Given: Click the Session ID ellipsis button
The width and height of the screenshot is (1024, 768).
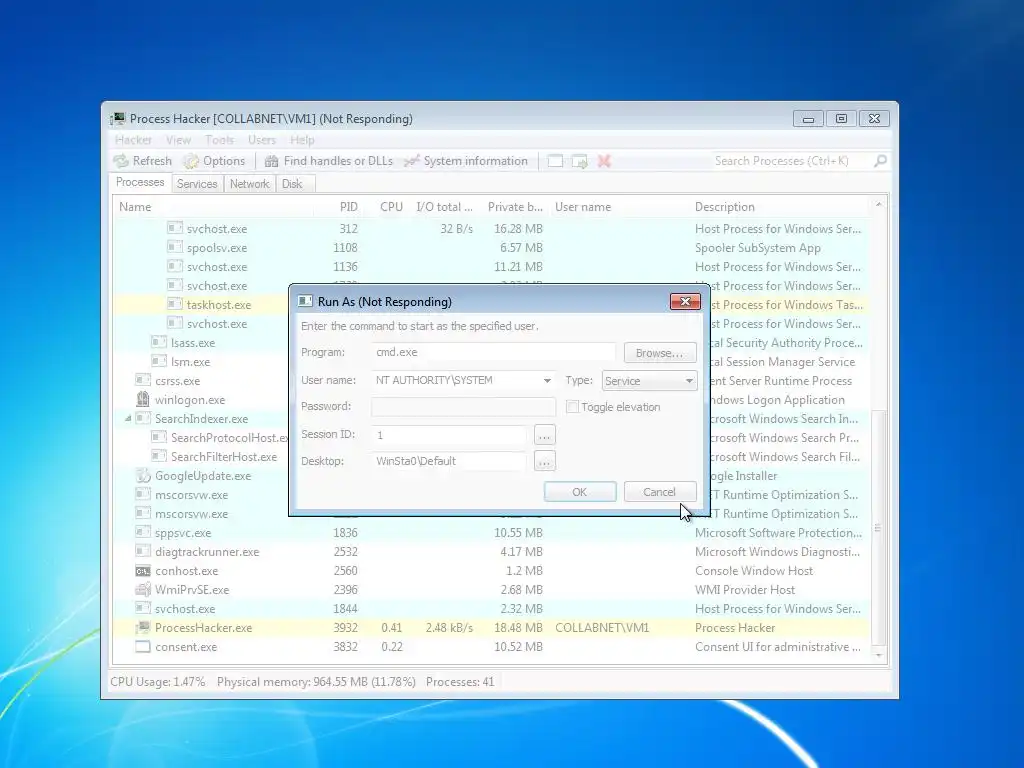Looking at the screenshot, I should pos(544,434).
